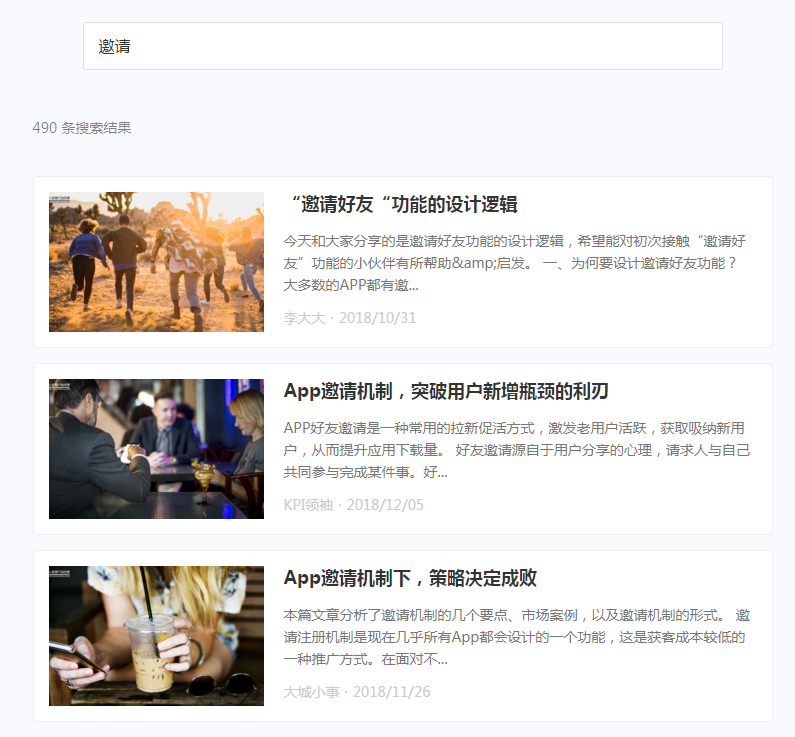Click the date 2018/11/26 on third result
Image resolution: width=795 pixels, height=737 pixels.
point(392,692)
